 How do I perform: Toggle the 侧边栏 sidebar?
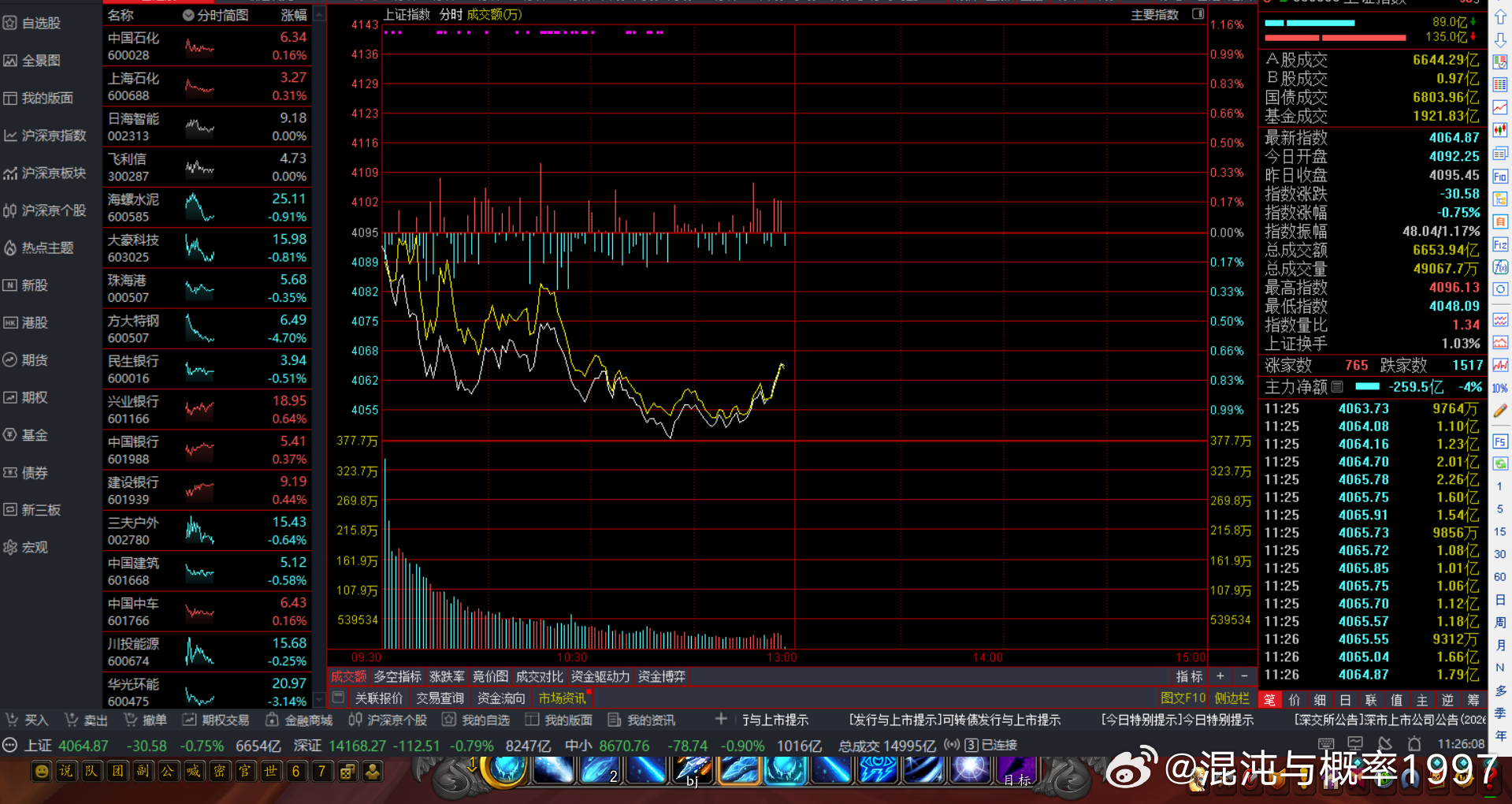[x=1232, y=698]
